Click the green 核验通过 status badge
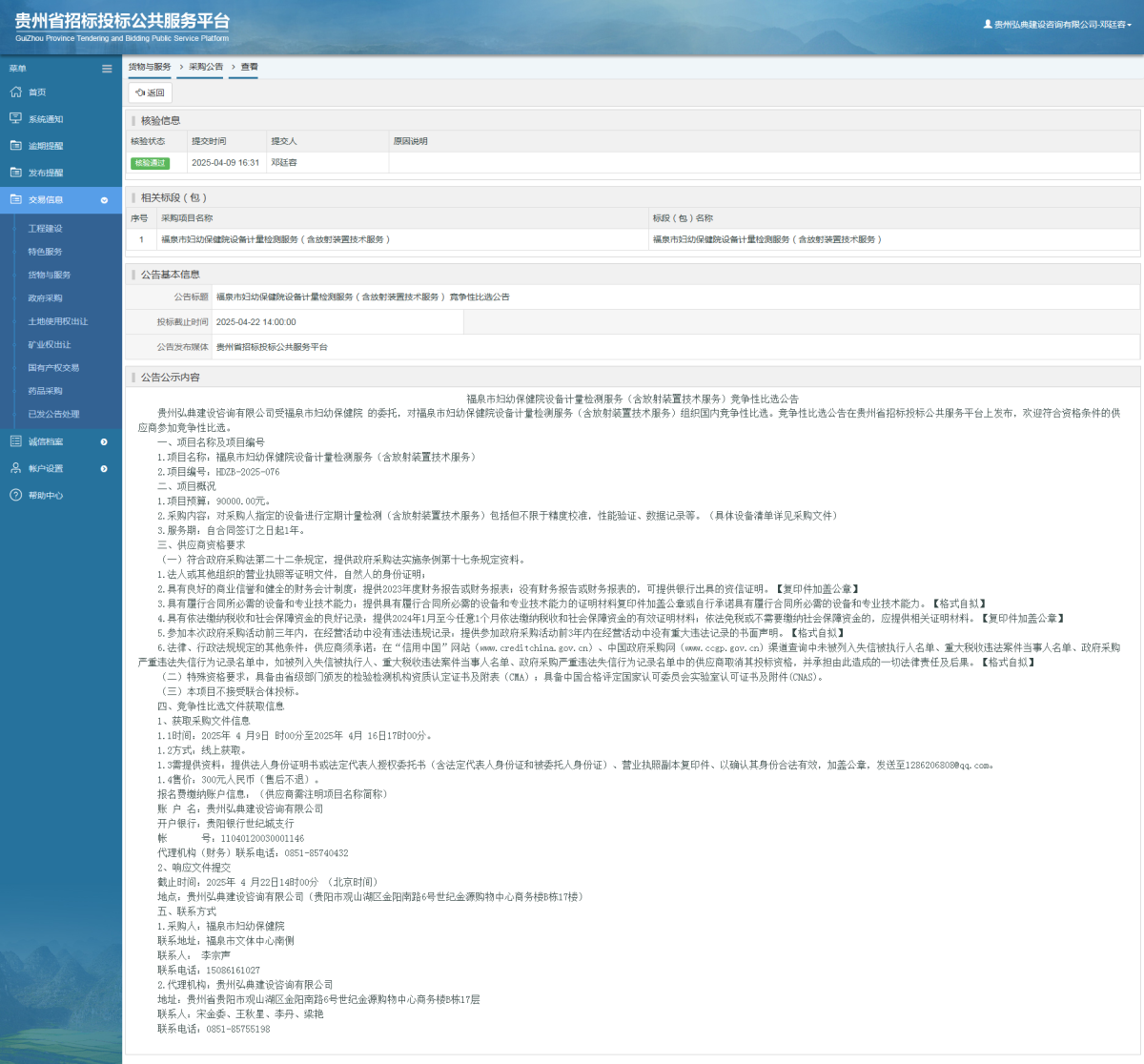Screen dimensions: 1144x1064 click(x=150, y=163)
